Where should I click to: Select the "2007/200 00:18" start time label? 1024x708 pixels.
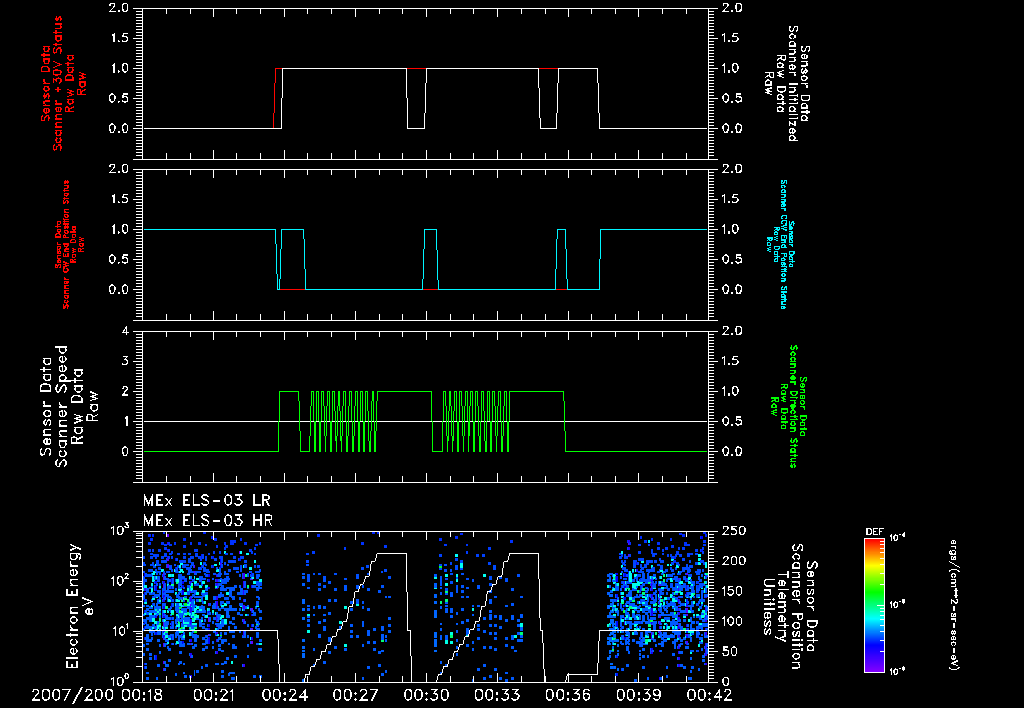point(97,695)
